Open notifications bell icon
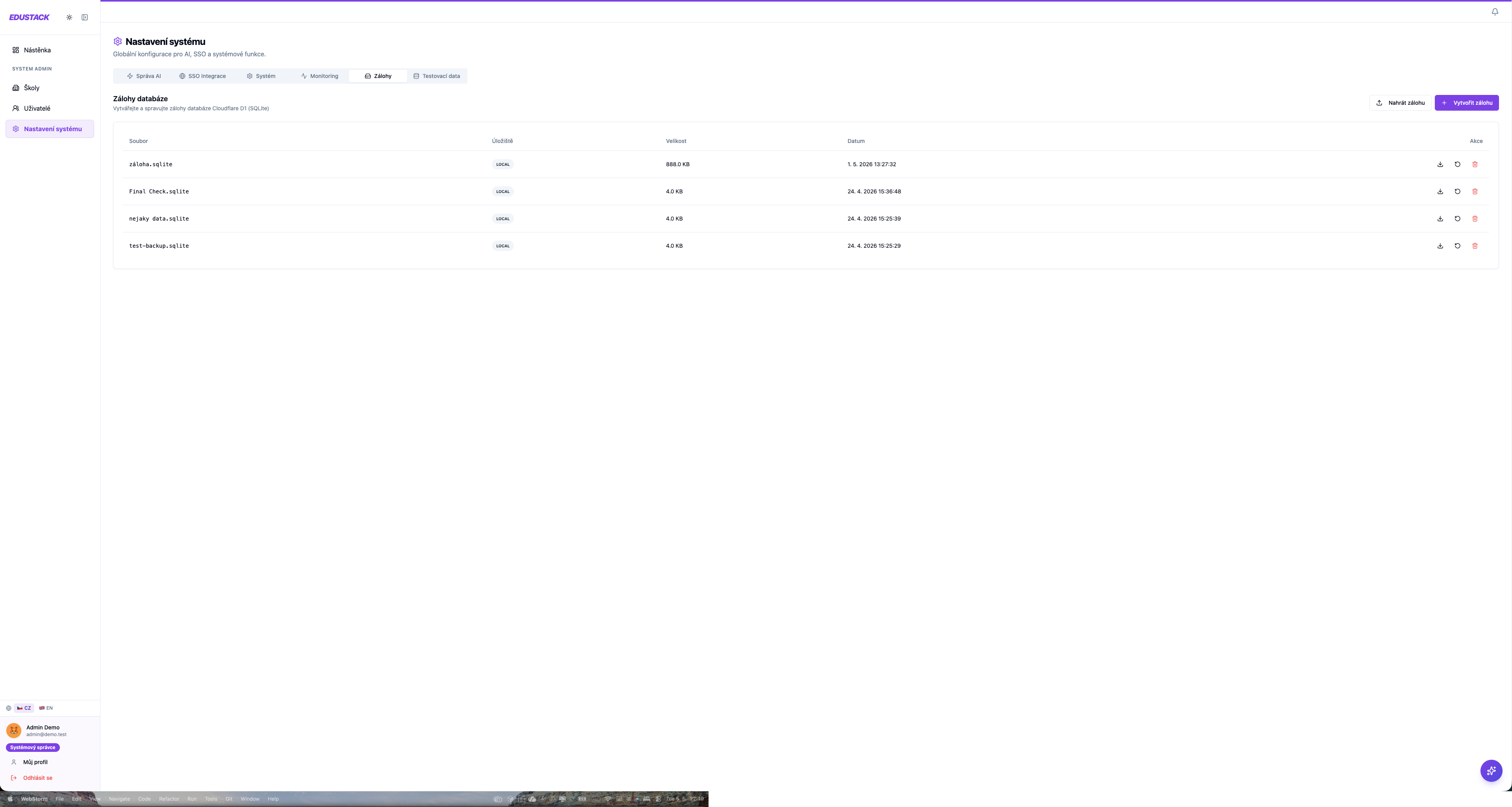Image resolution: width=1512 pixels, height=807 pixels. [1495, 12]
